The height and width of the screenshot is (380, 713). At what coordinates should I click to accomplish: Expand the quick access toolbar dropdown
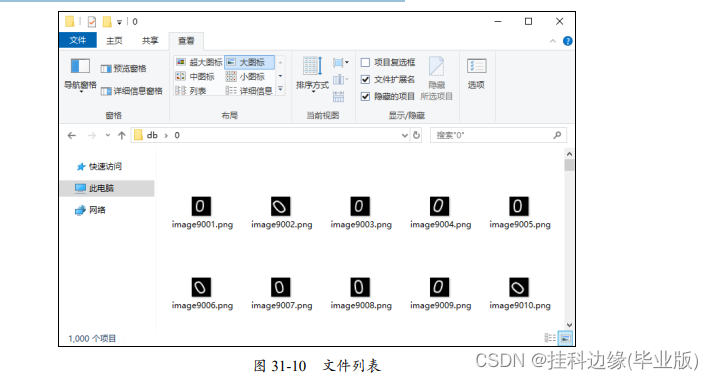point(119,22)
